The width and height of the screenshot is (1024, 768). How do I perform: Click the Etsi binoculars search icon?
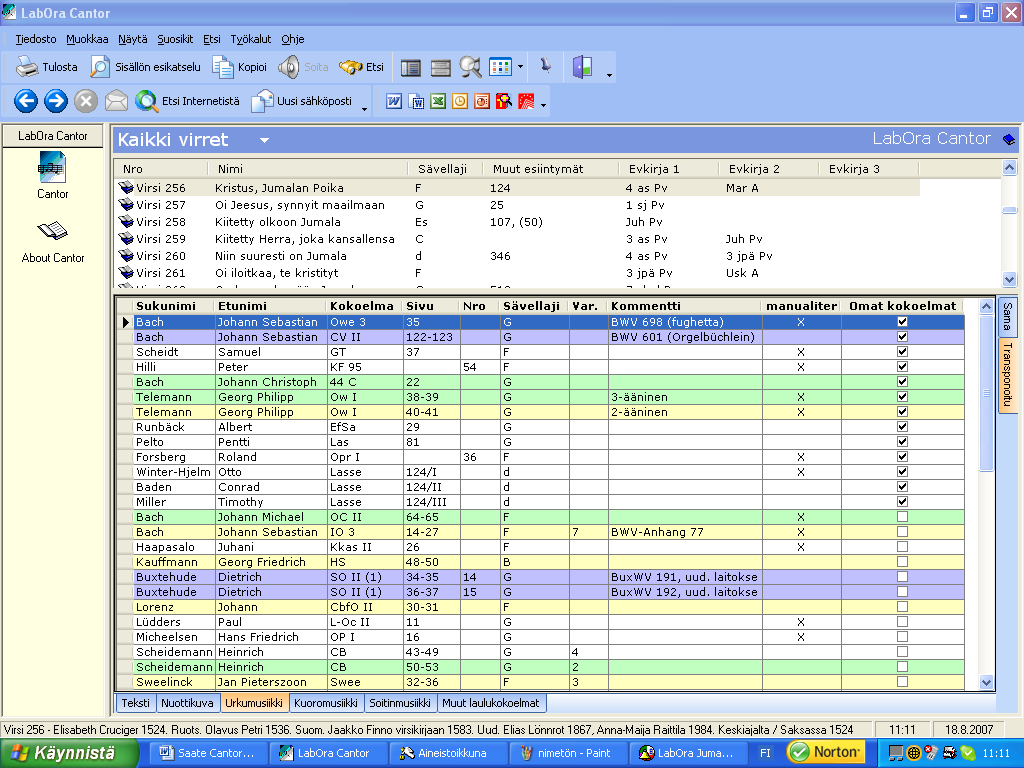point(351,67)
